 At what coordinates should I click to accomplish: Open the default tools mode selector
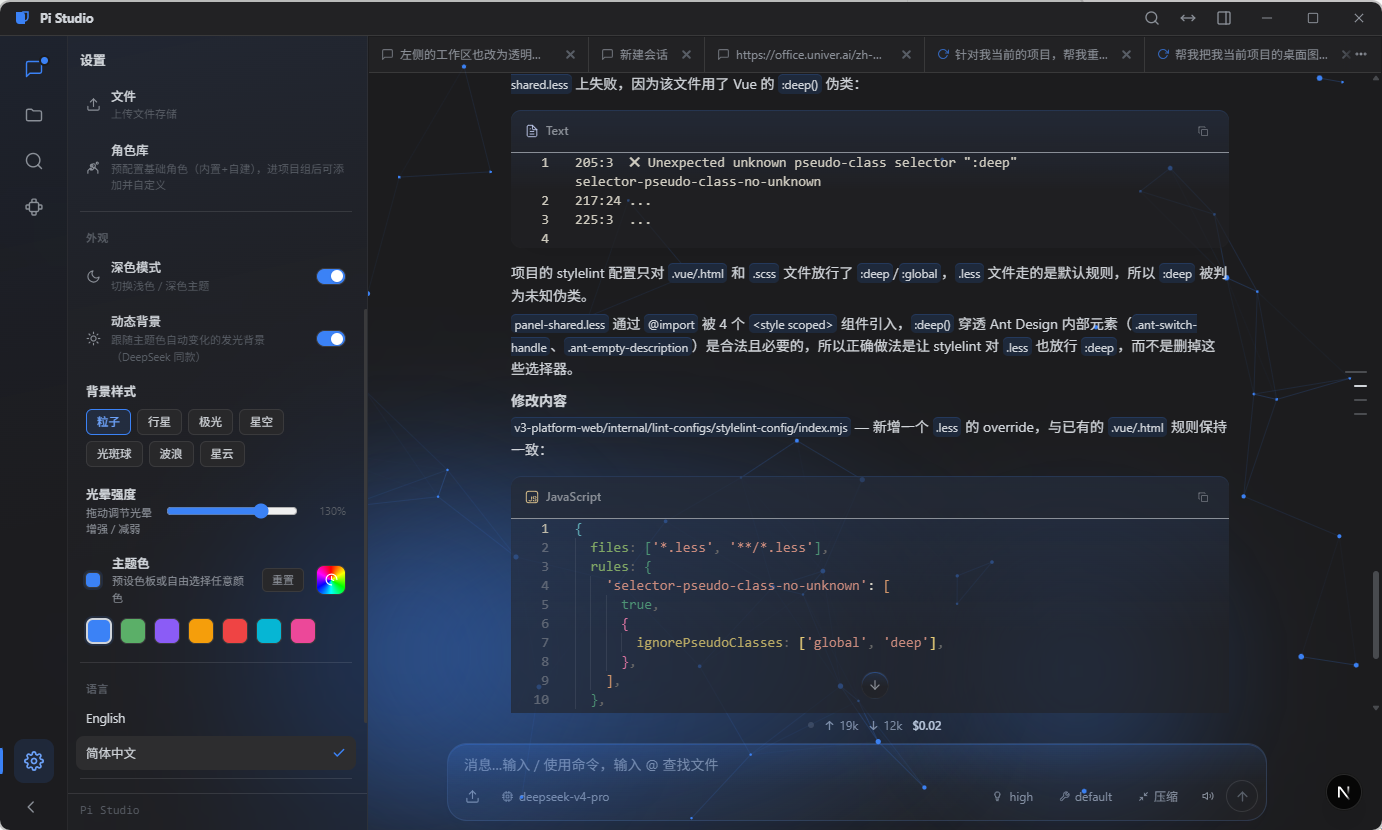tap(1085, 797)
